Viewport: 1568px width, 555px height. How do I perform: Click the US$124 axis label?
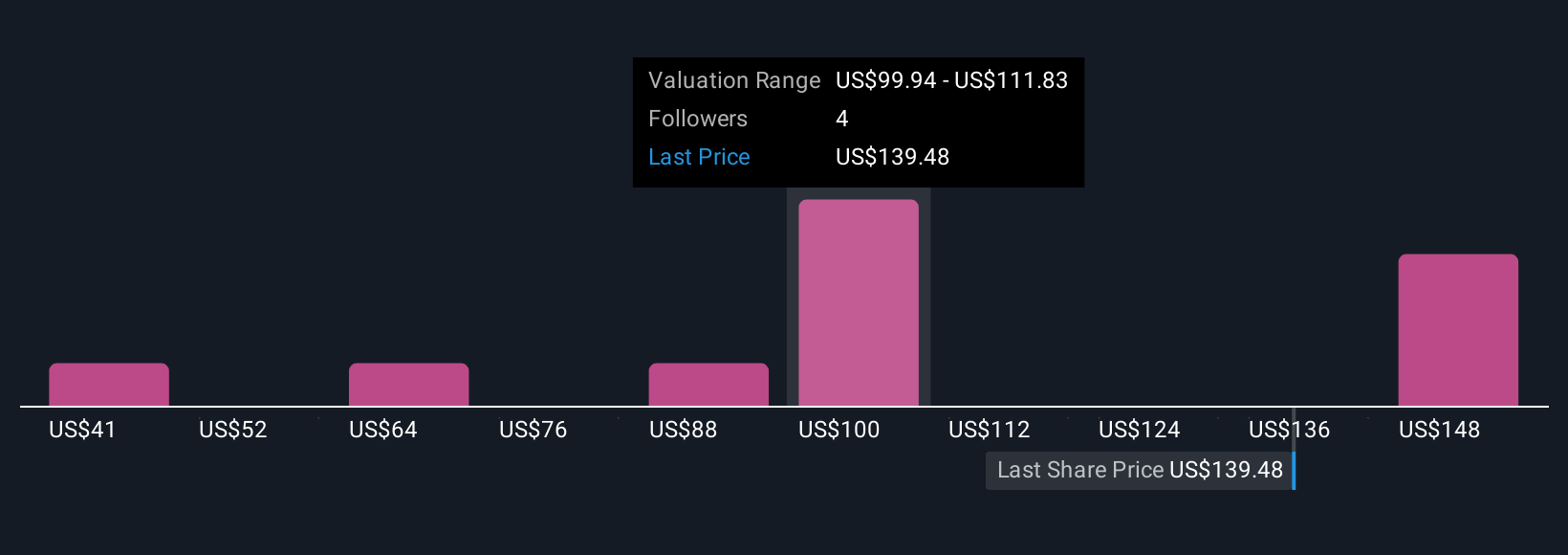click(1140, 430)
